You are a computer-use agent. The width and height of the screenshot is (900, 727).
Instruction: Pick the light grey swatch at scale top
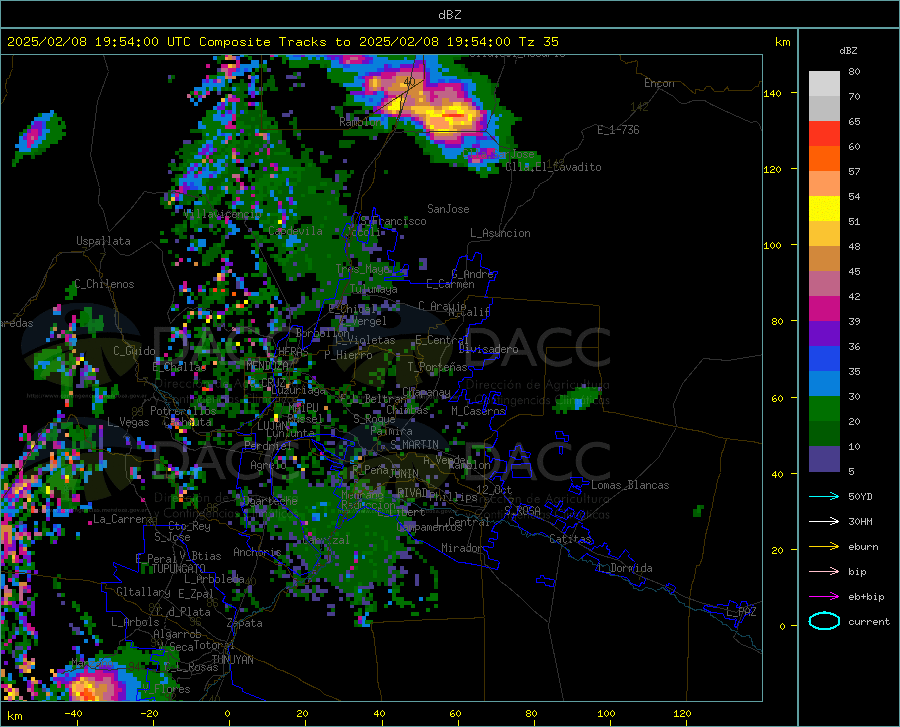(824, 84)
